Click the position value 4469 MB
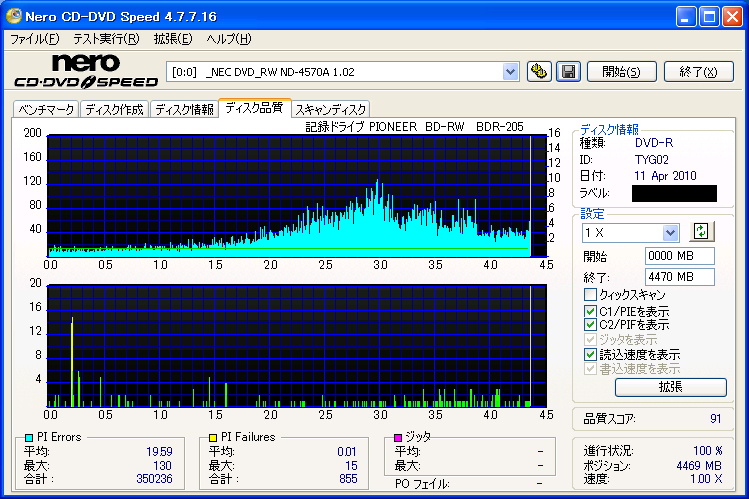The image size is (749, 499). pos(699,466)
